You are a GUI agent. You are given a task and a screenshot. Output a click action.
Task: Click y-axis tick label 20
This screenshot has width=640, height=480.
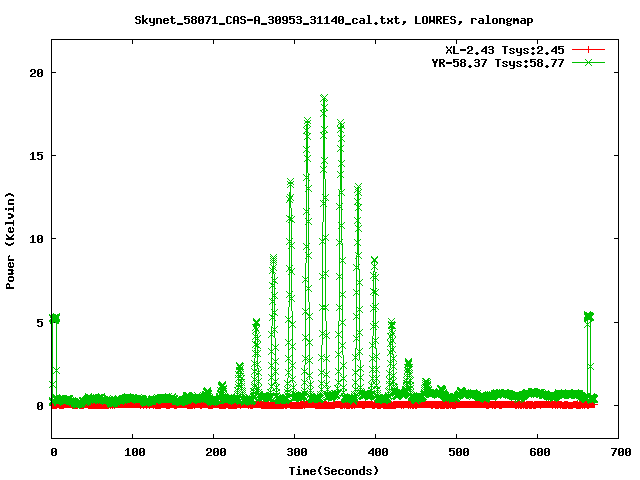coord(36,73)
